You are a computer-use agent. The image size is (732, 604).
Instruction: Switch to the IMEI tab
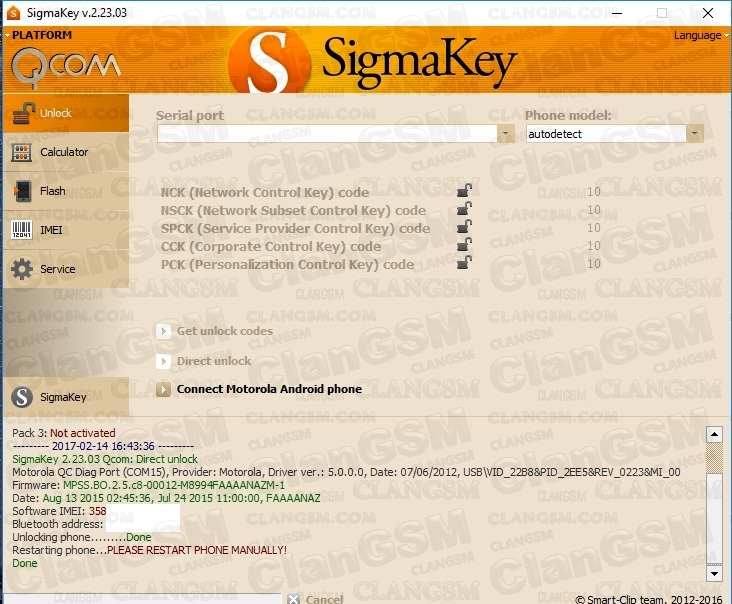(66, 230)
